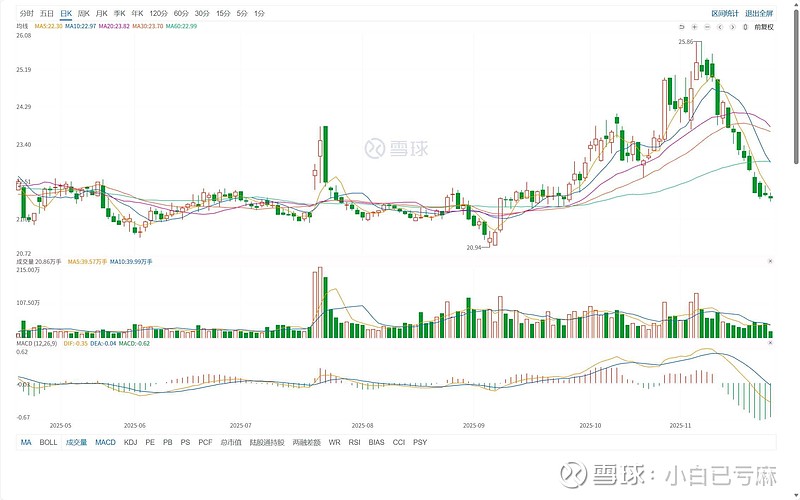Screen dimensions: 800x500
Task: Click the DIF:-0.35 legend value
Action: point(76,343)
